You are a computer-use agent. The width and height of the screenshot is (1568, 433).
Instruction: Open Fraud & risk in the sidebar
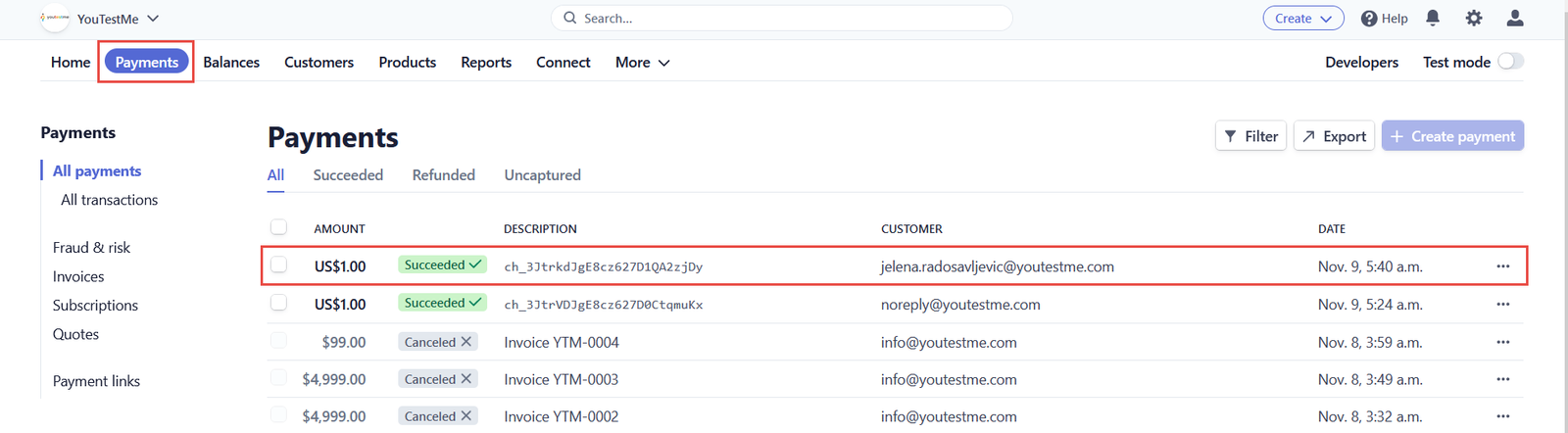click(x=91, y=248)
